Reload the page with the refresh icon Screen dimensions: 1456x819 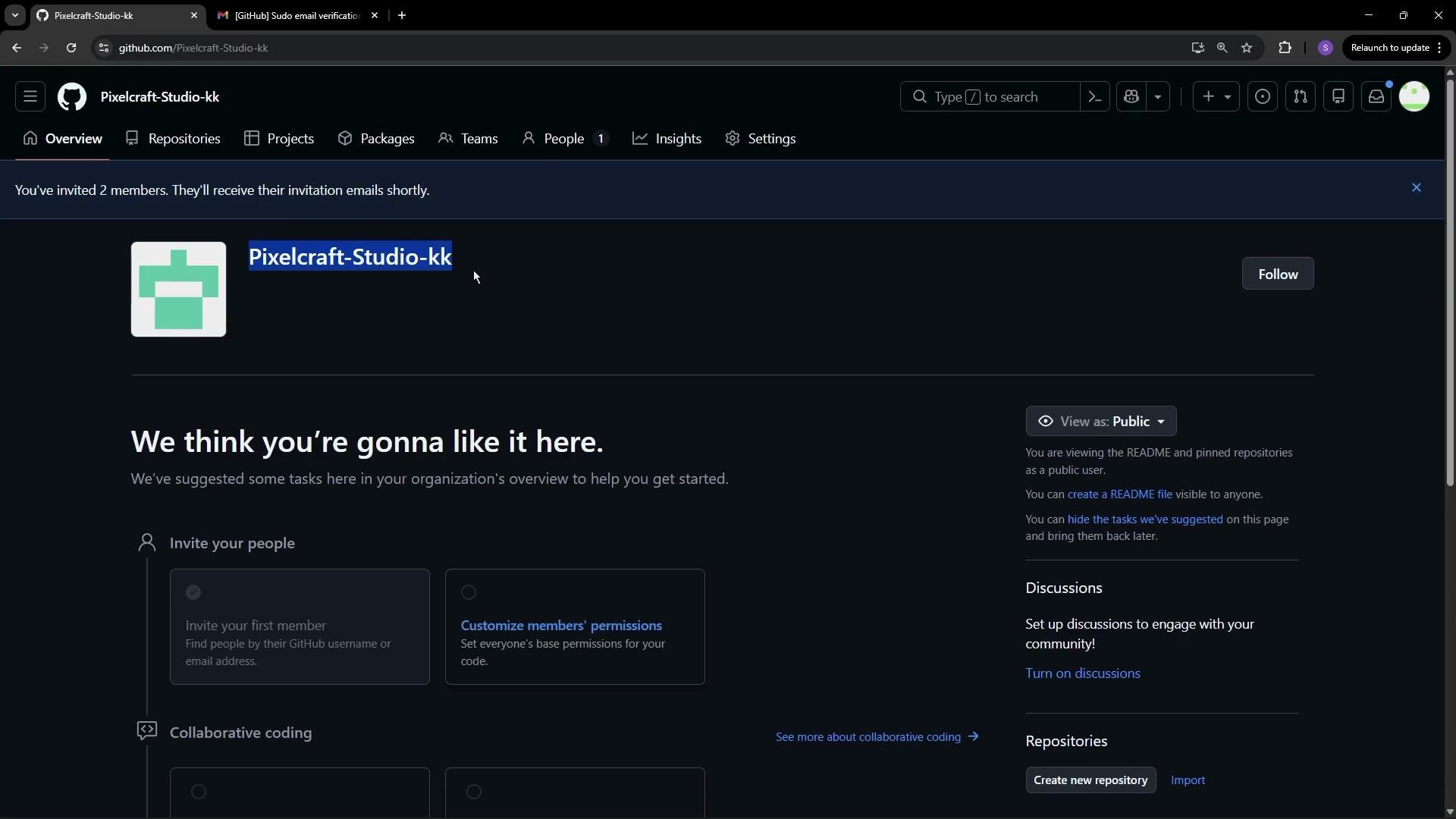click(x=71, y=48)
